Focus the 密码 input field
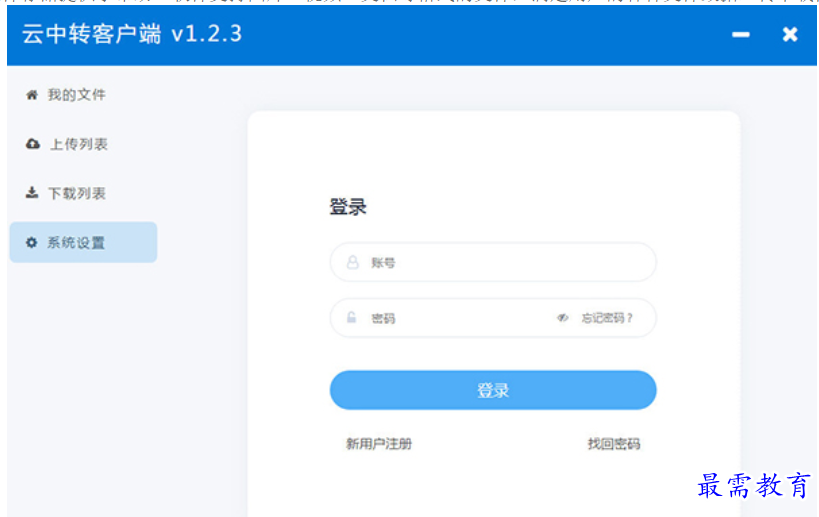 coord(493,318)
